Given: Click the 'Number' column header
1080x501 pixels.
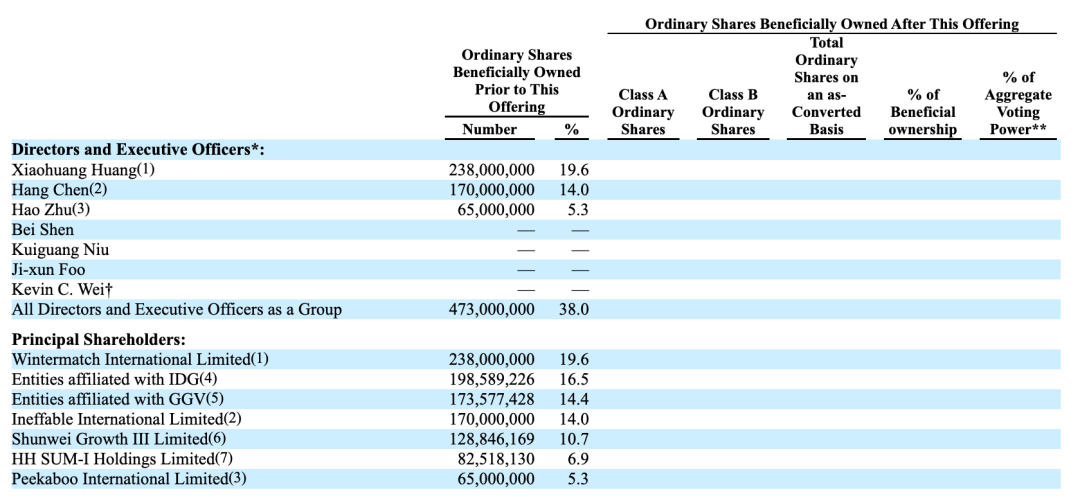Looking at the screenshot, I should (x=489, y=129).
